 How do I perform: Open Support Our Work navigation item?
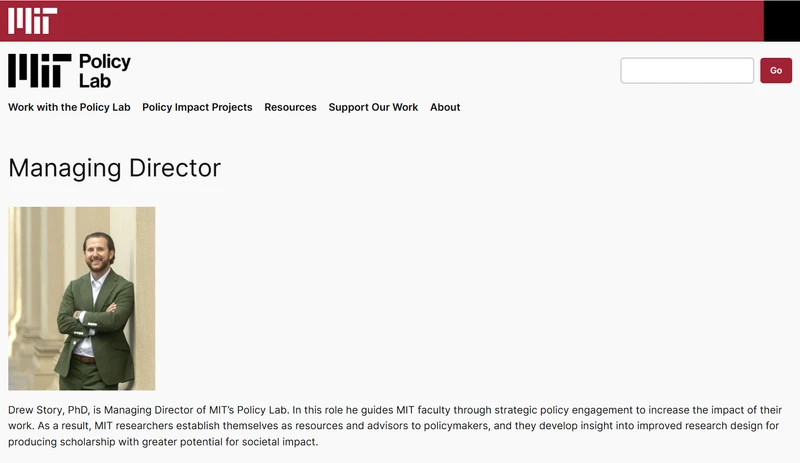[373, 107]
